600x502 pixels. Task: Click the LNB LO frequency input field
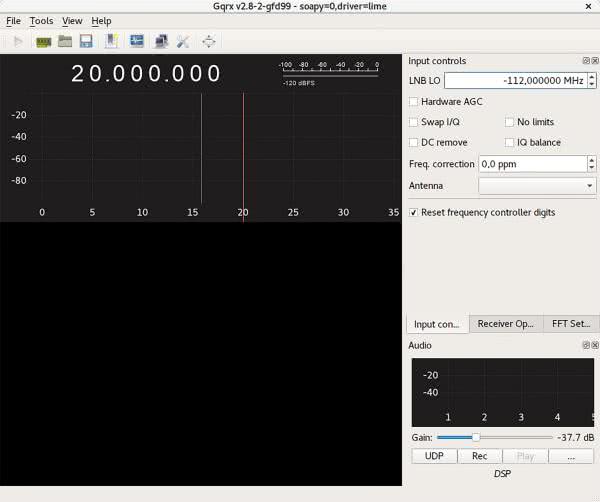point(515,81)
